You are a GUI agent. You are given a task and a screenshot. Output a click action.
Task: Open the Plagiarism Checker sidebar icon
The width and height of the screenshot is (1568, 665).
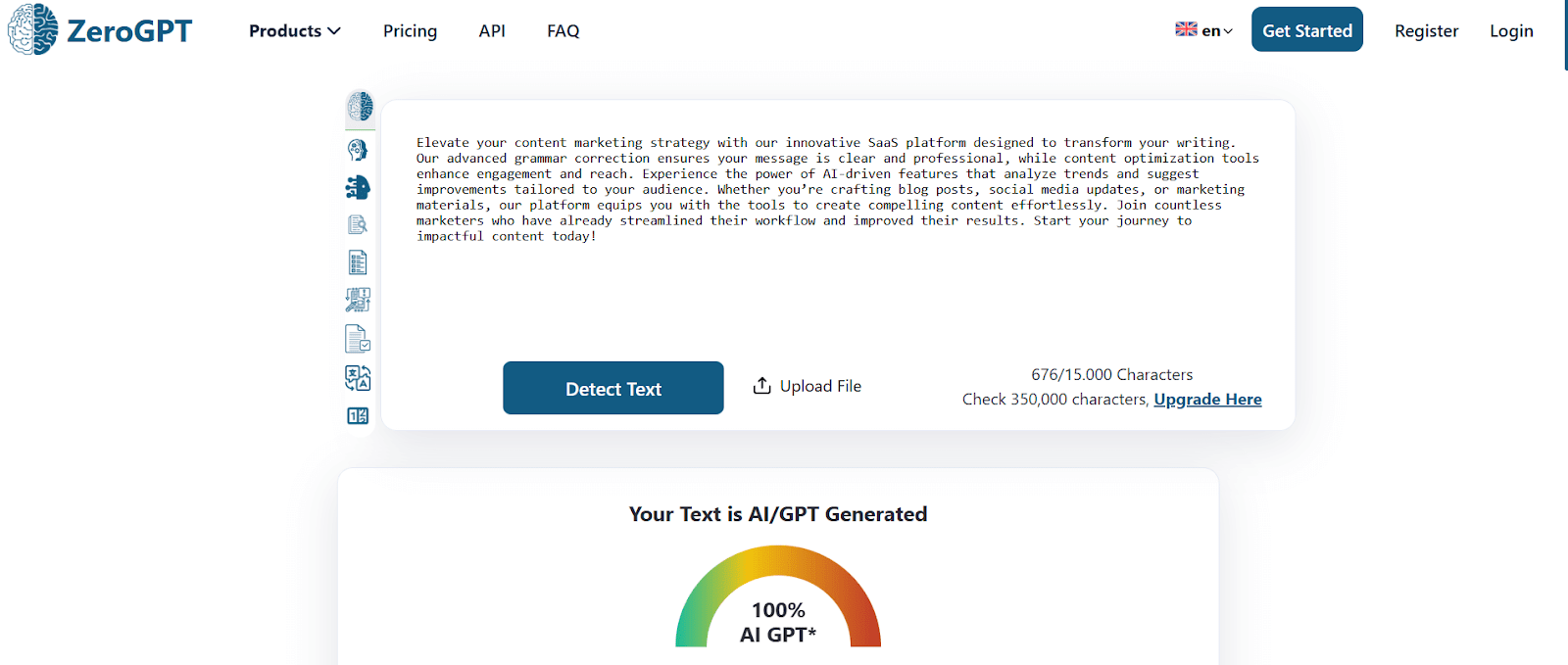tap(358, 223)
